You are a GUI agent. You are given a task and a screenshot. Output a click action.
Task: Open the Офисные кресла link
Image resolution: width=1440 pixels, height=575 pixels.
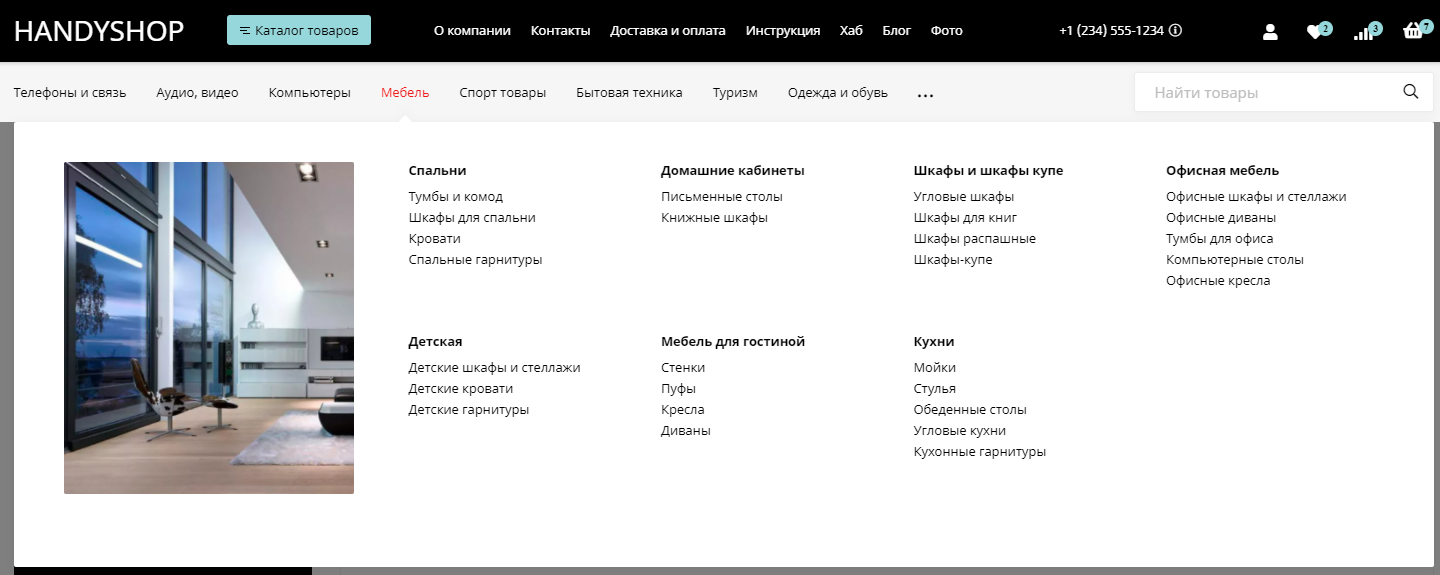pyautogui.click(x=1218, y=281)
